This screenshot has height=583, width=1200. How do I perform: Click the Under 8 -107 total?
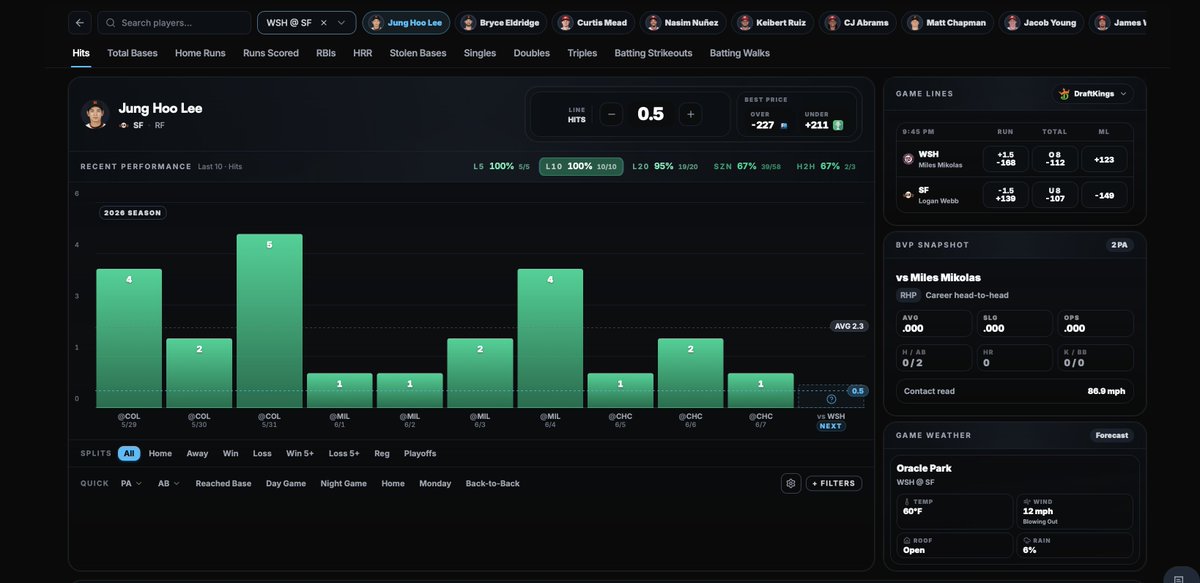[1055, 194]
